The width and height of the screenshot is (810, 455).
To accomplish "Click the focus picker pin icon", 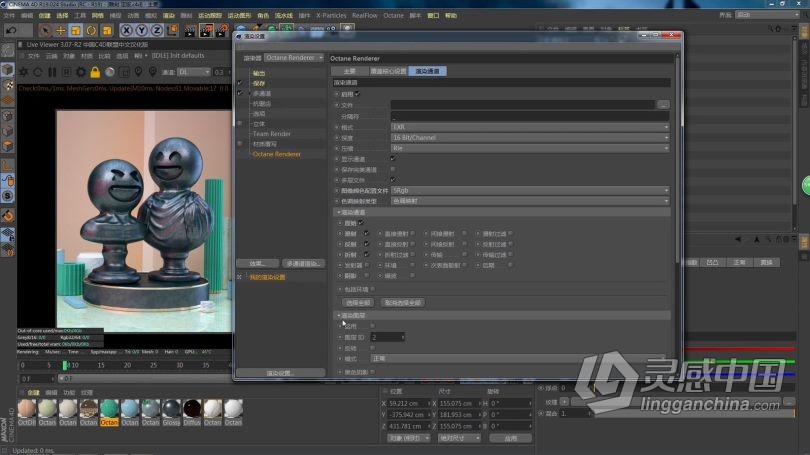I will (x=138, y=72).
